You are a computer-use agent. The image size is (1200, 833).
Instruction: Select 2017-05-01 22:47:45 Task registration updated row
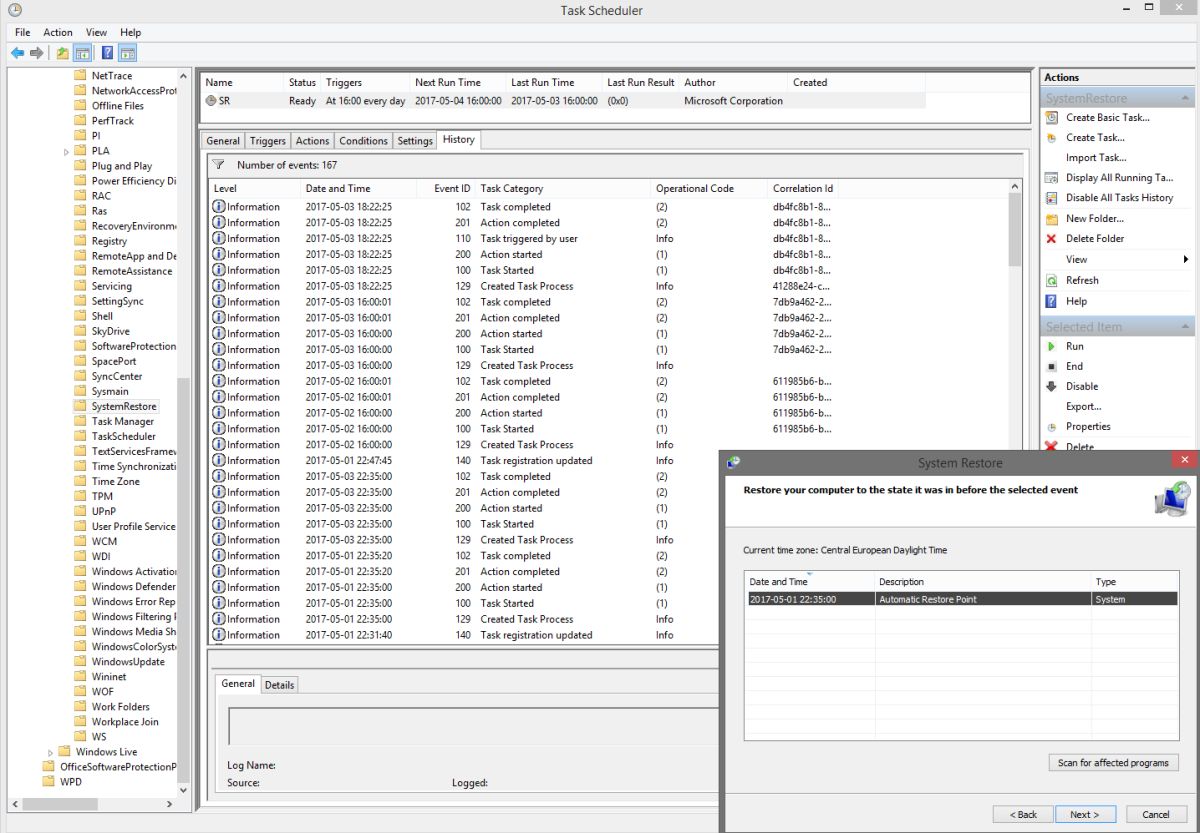(x=608, y=461)
